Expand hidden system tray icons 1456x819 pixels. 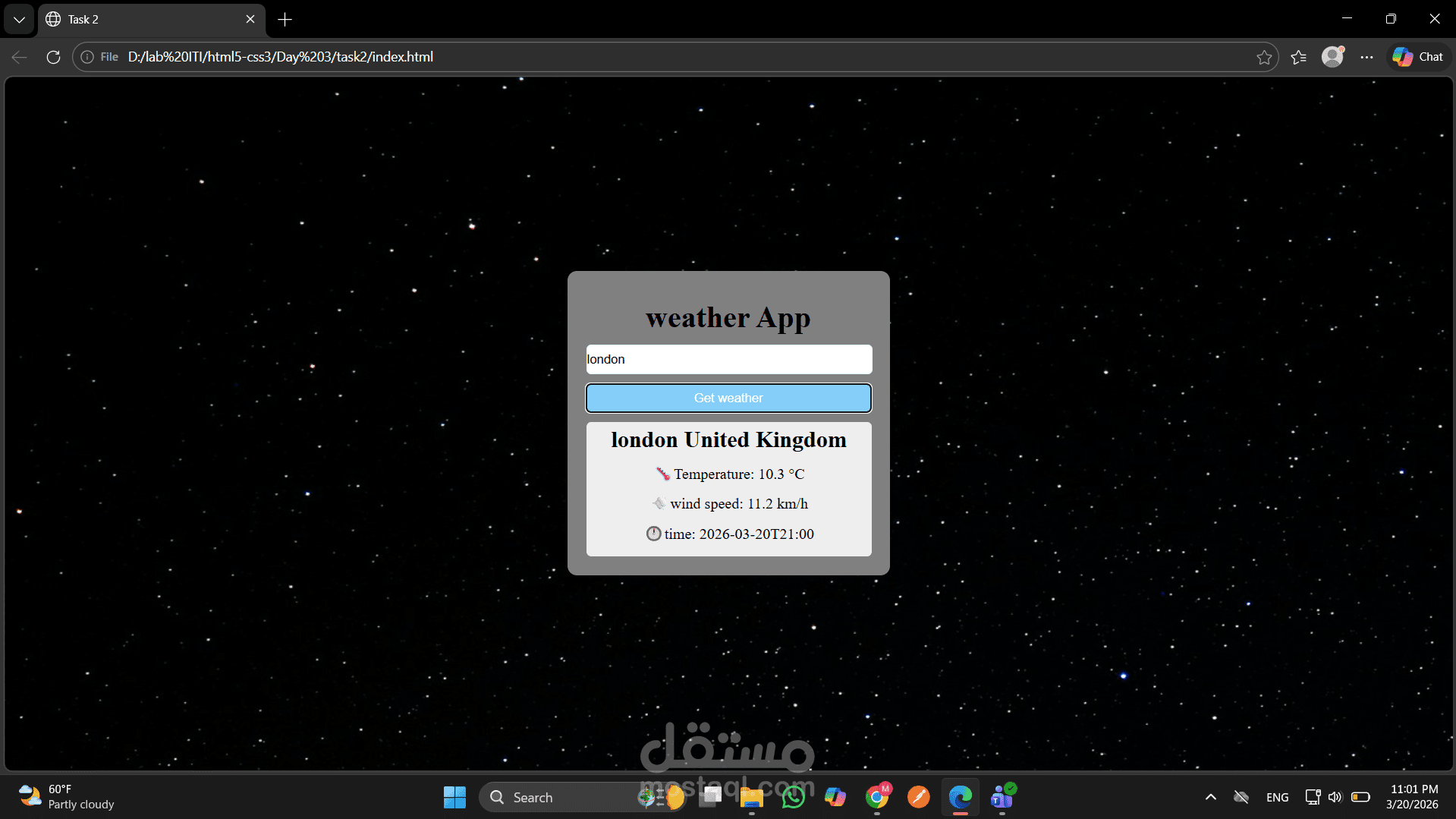pyautogui.click(x=1210, y=797)
